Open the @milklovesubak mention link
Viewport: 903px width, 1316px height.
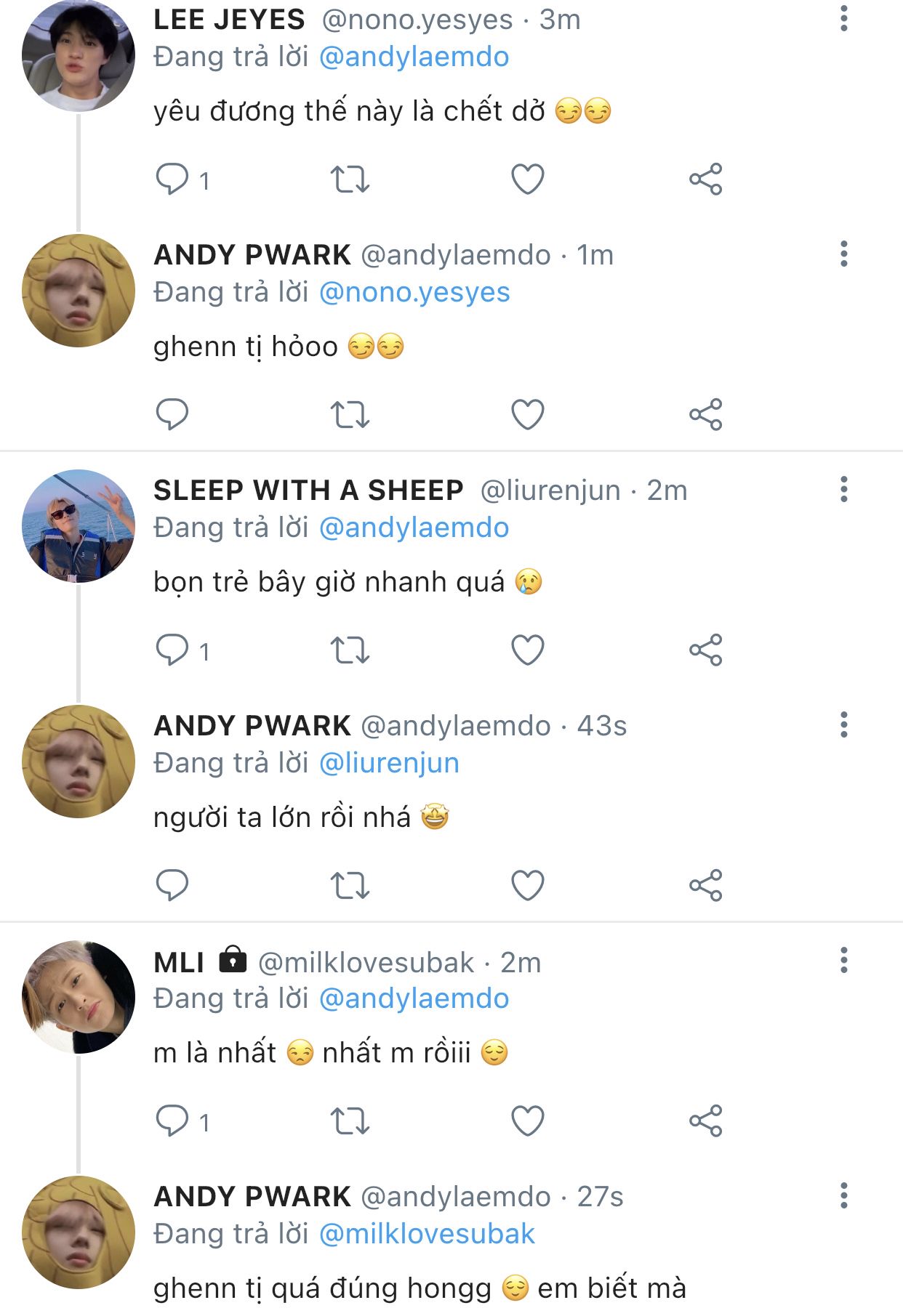(427, 1234)
